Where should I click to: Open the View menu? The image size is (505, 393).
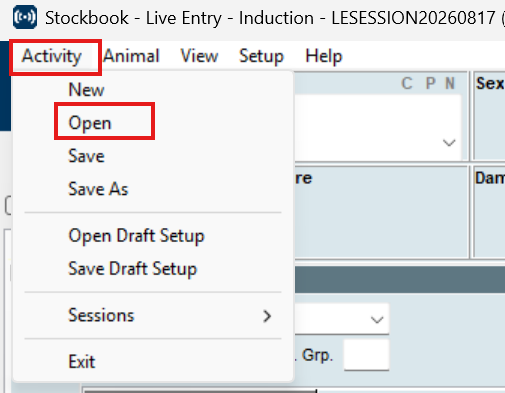tap(199, 56)
